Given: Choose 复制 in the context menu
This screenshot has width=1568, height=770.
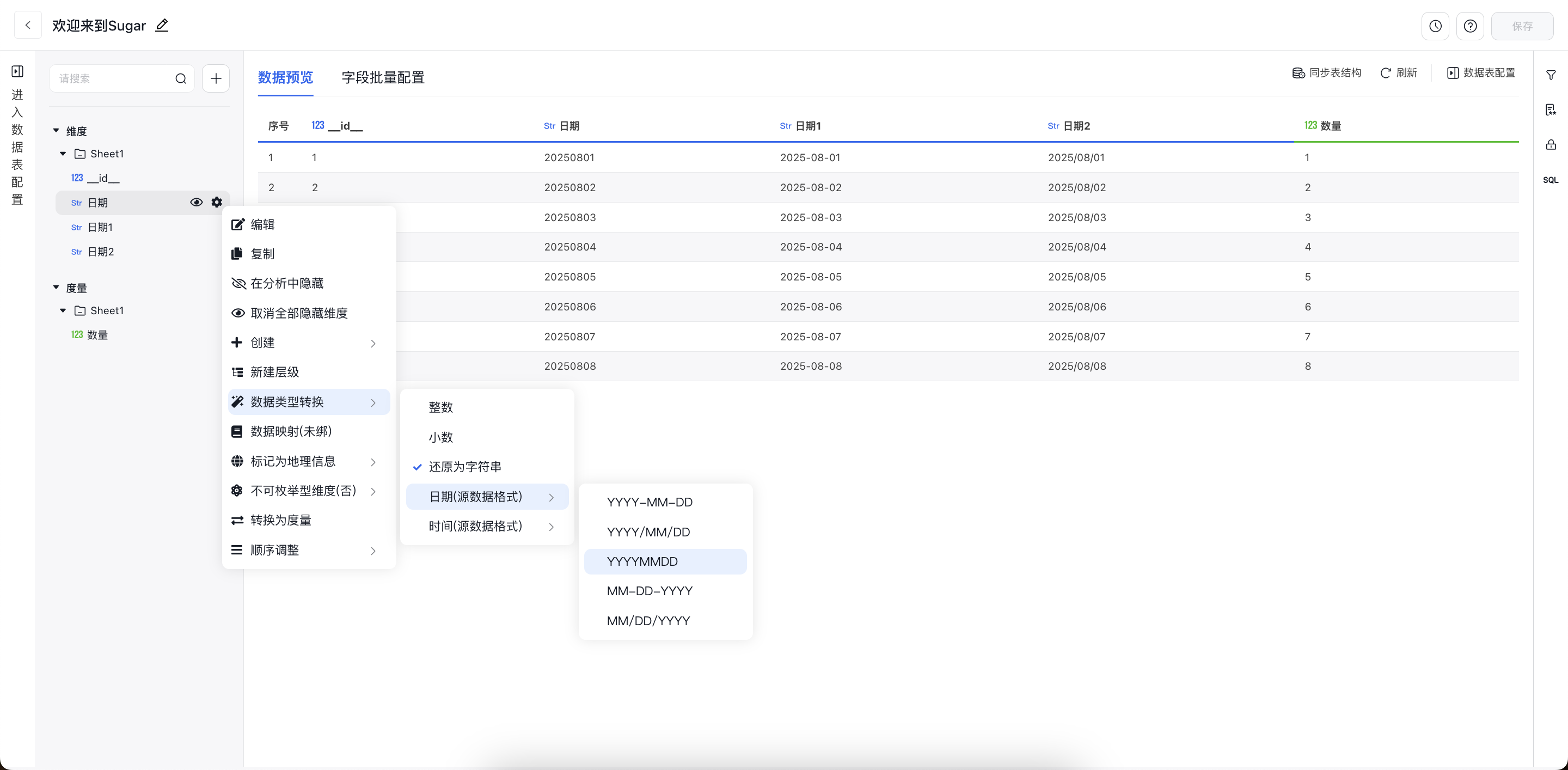Looking at the screenshot, I should click(x=309, y=254).
